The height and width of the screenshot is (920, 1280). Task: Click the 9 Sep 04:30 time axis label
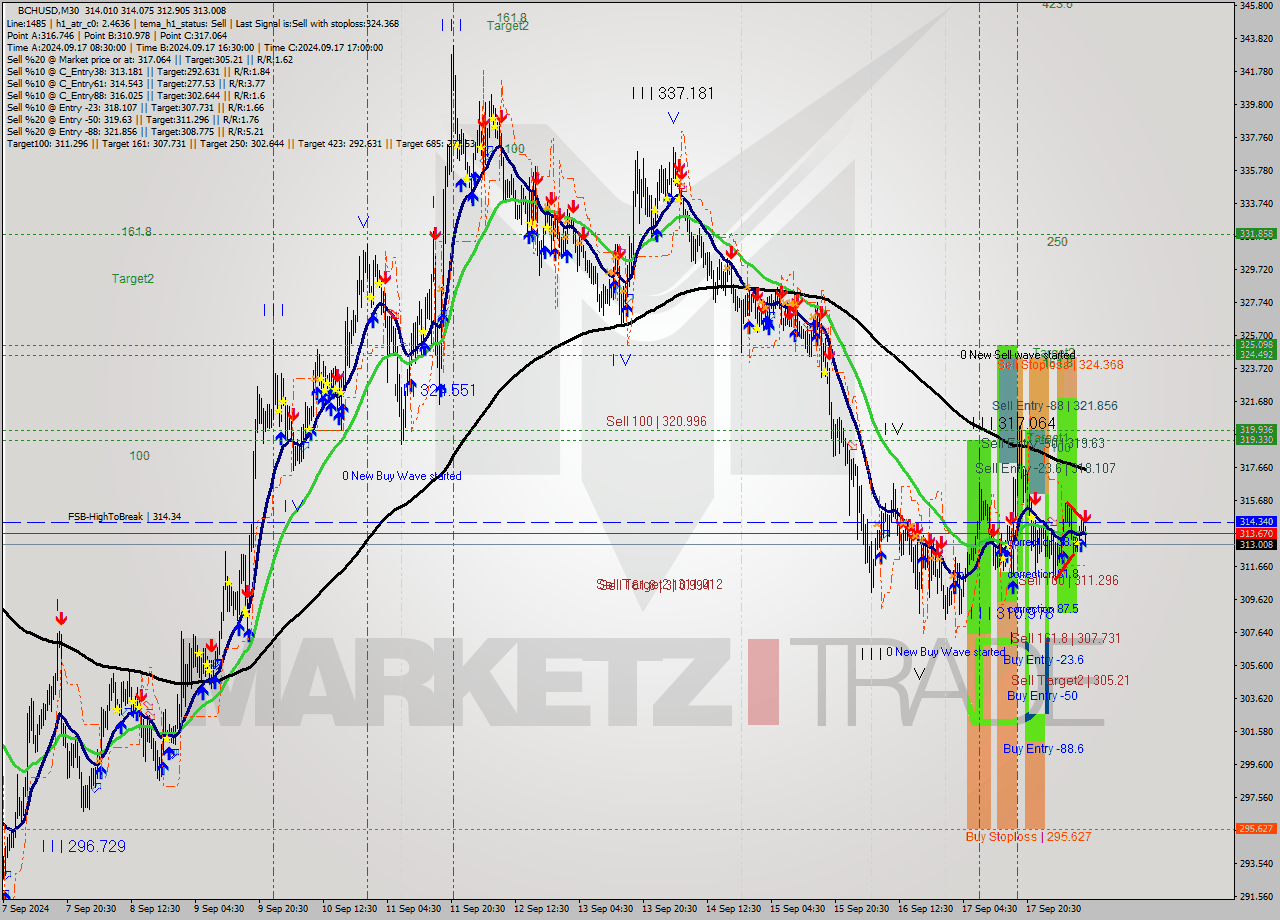point(218,909)
